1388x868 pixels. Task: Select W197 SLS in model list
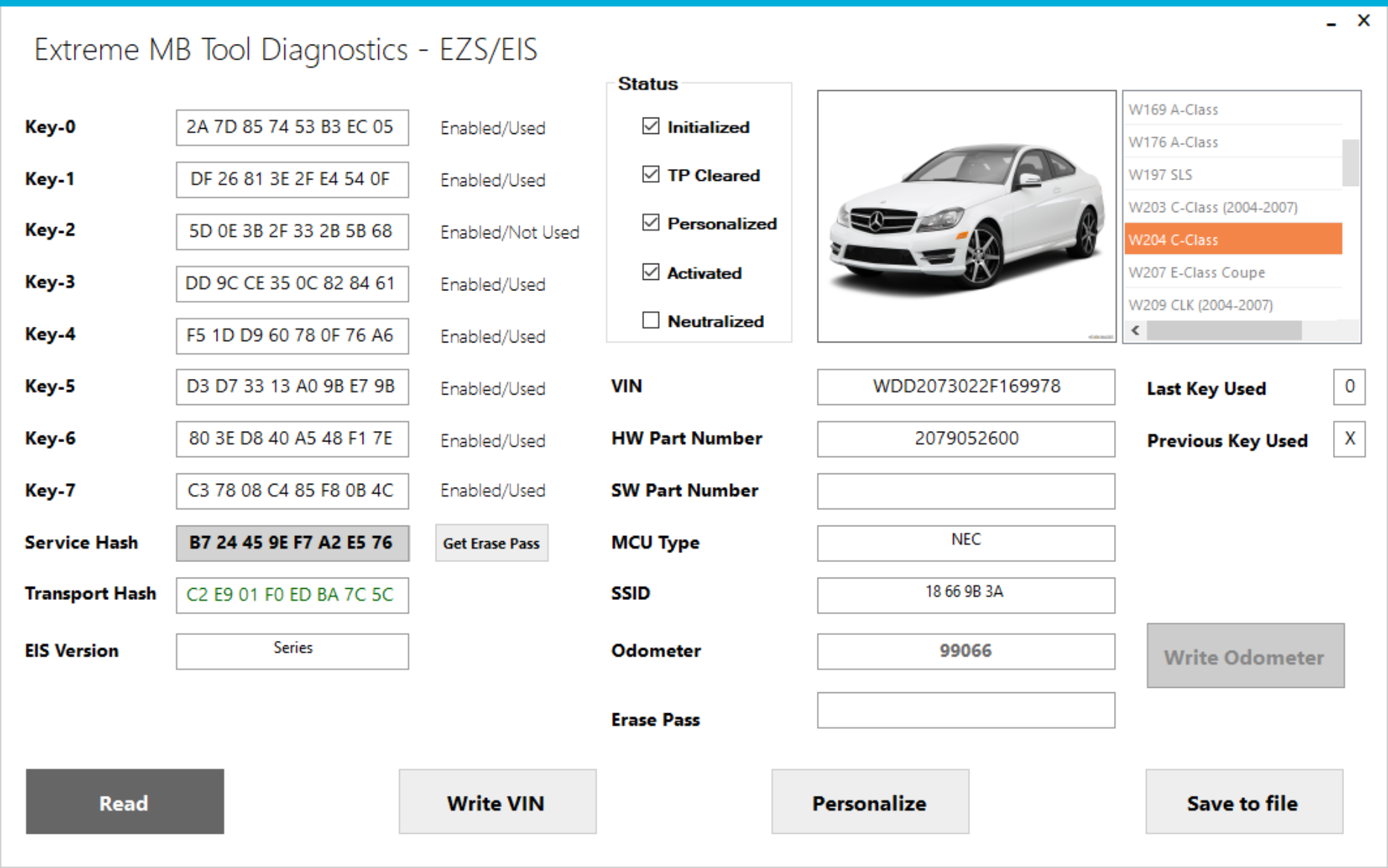coord(1233,174)
